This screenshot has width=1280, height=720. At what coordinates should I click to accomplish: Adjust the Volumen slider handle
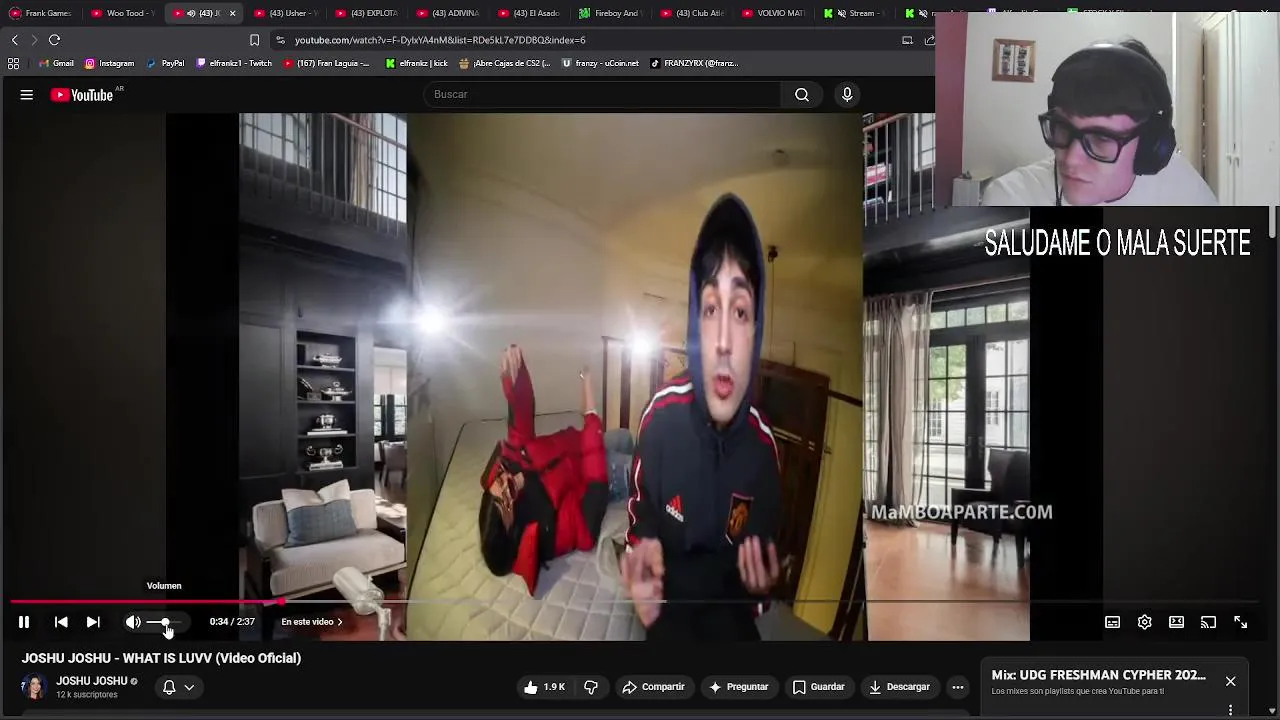click(x=165, y=622)
